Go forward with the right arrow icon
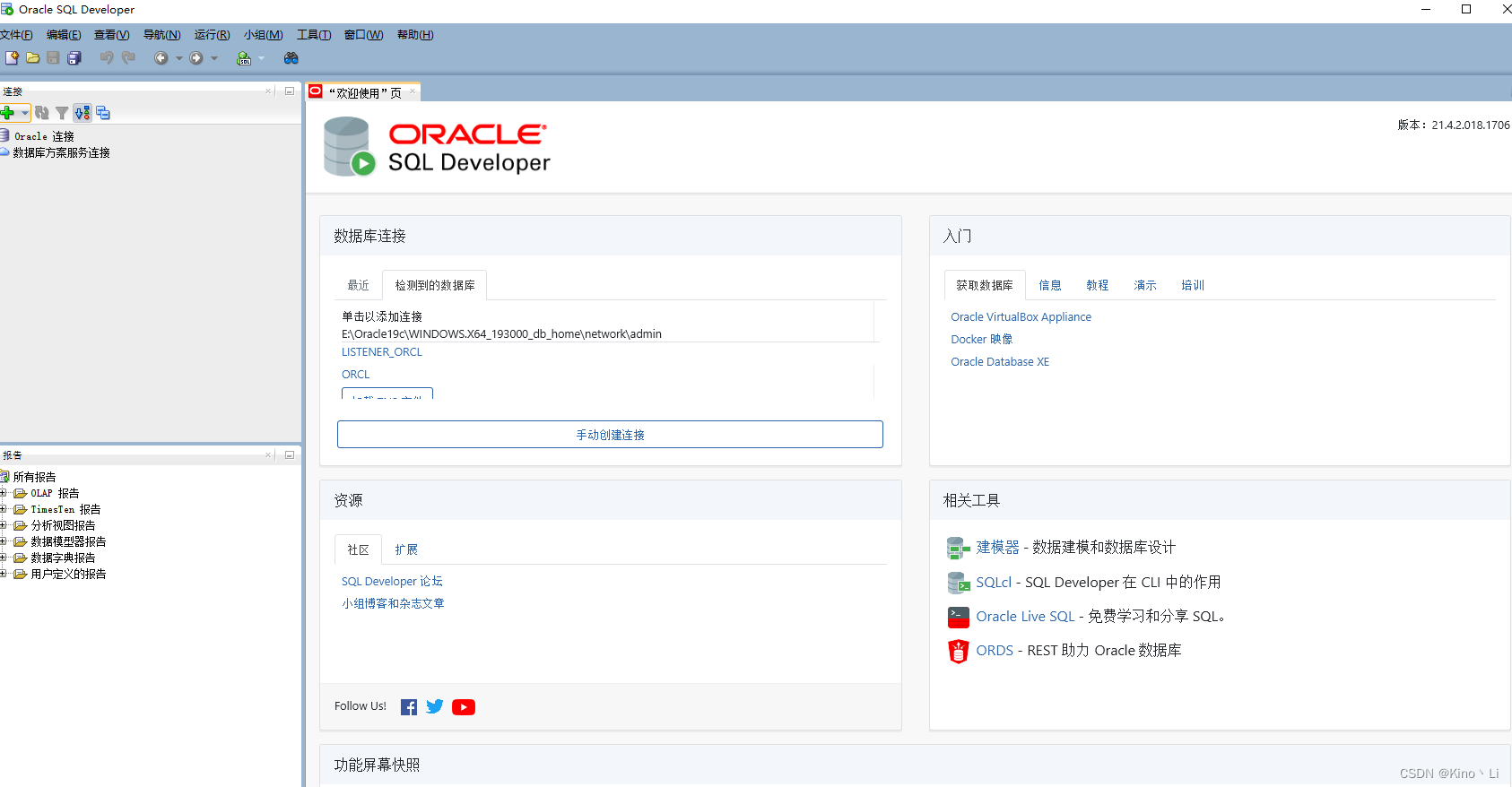Viewport: 1512px width, 787px height. click(x=196, y=58)
